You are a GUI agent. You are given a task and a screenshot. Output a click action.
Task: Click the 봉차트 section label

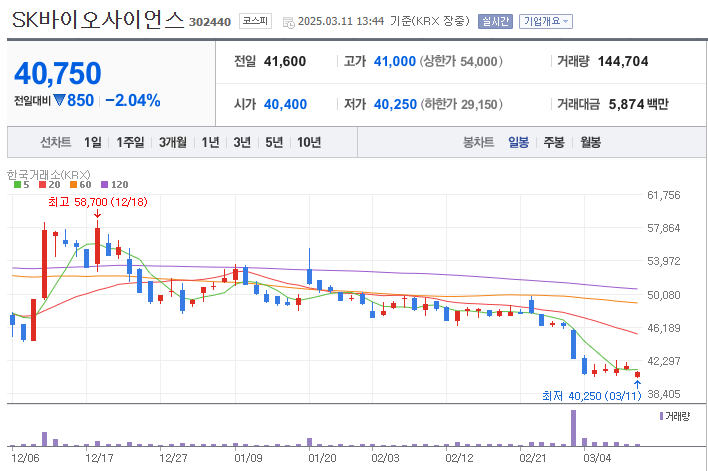[478, 142]
